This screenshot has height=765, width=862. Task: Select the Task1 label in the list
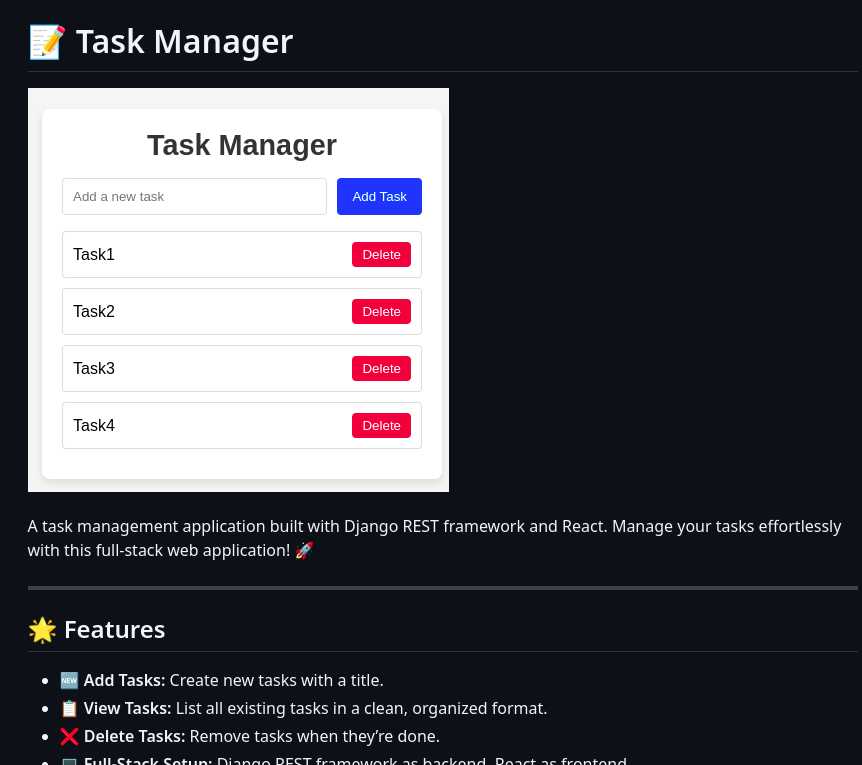click(x=94, y=254)
